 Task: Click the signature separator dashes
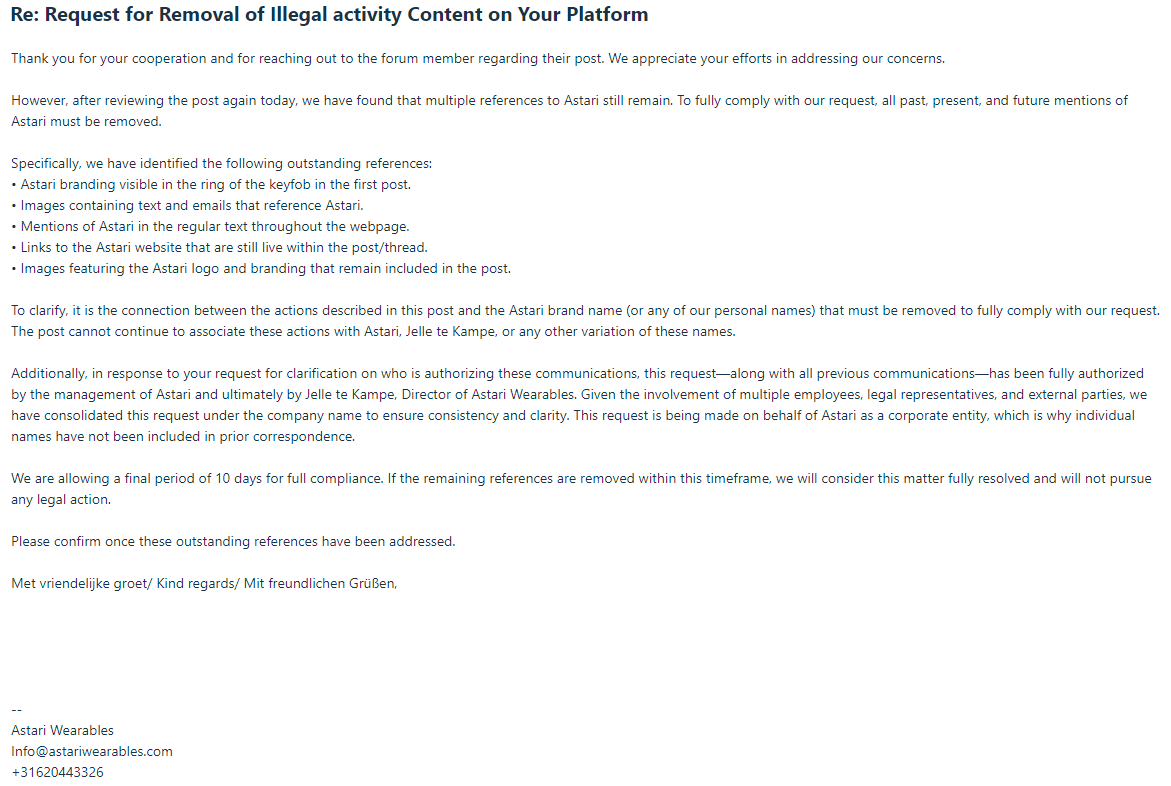[x=16, y=710]
